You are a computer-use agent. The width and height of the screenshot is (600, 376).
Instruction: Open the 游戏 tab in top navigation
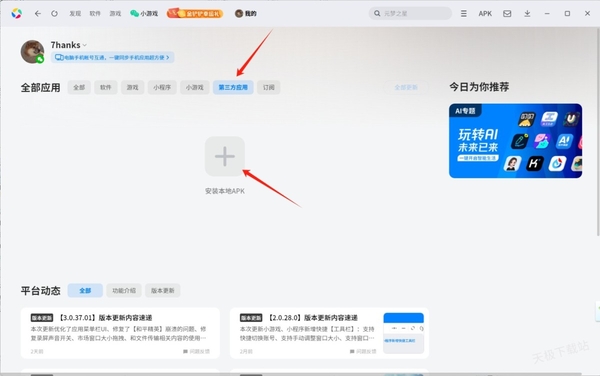click(115, 13)
